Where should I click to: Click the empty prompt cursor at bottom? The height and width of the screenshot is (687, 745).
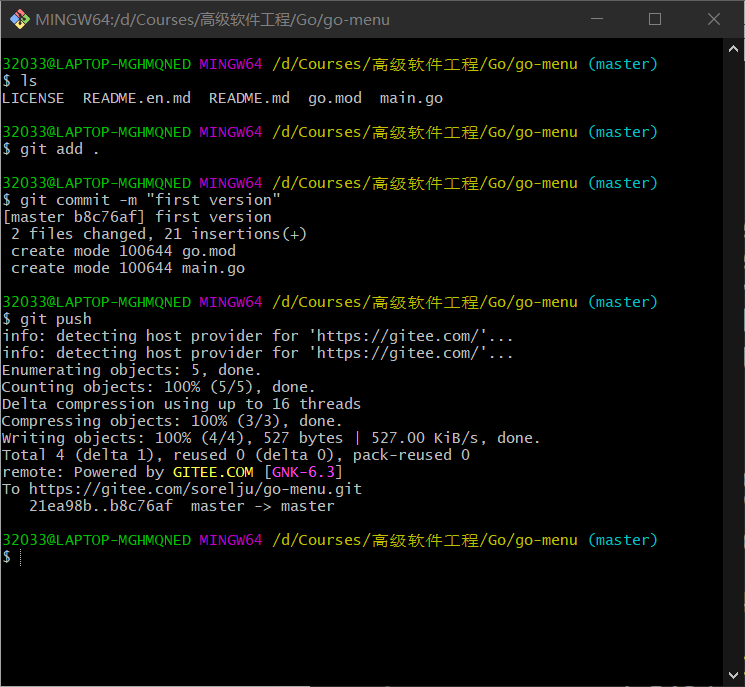click(20, 557)
